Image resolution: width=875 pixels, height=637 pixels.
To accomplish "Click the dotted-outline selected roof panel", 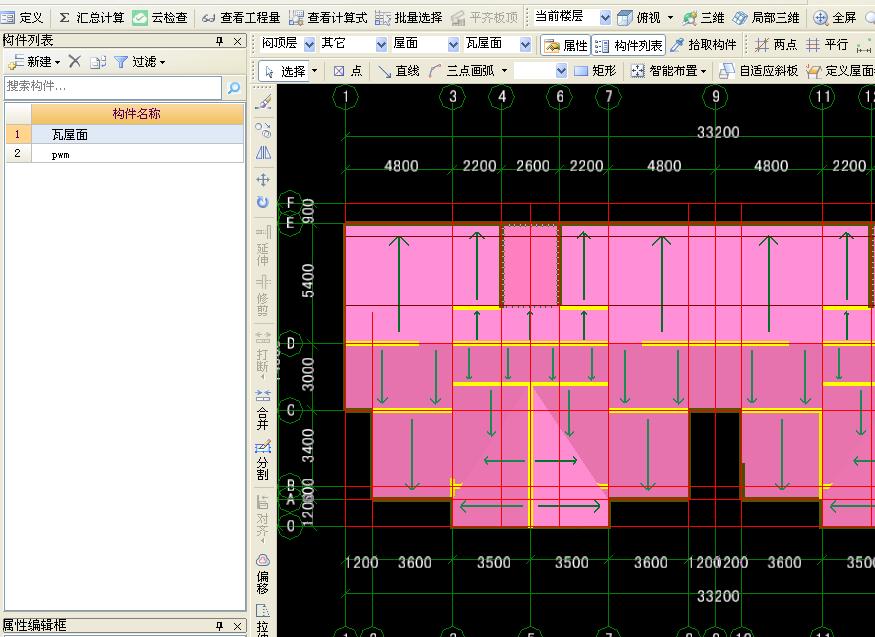I will (530, 266).
